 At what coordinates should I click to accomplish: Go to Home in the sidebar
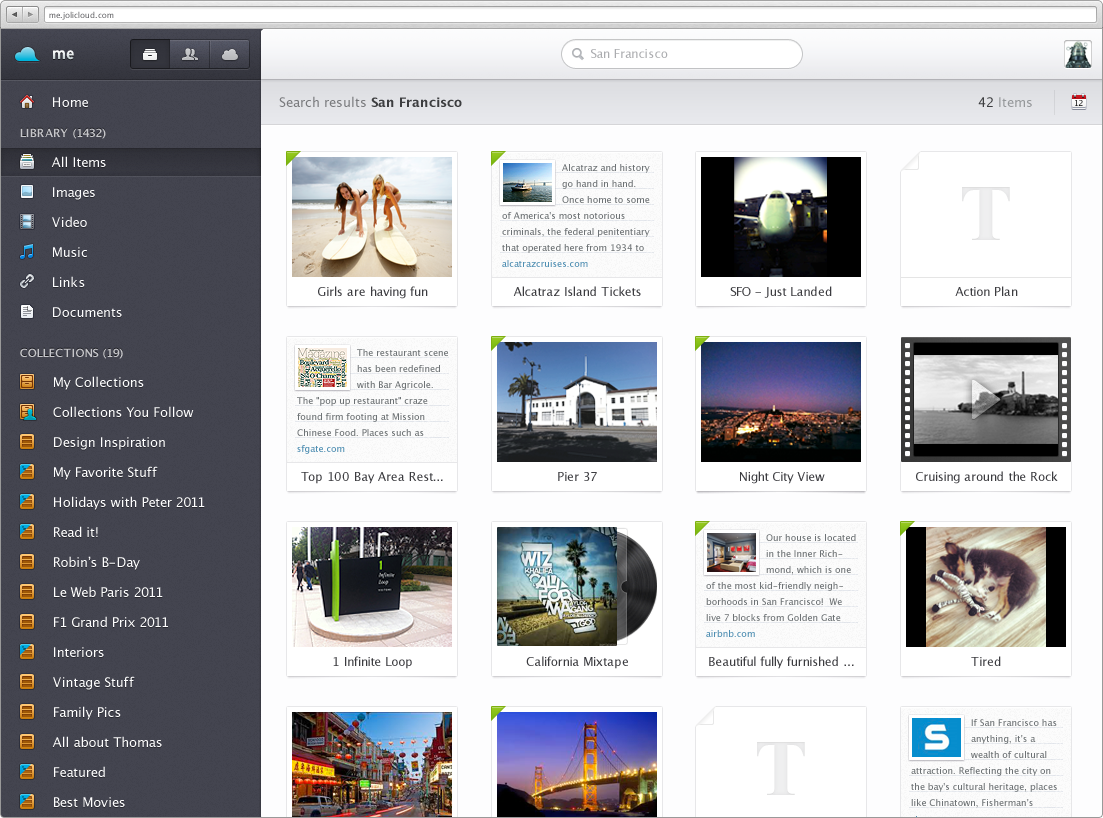[70, 102]
